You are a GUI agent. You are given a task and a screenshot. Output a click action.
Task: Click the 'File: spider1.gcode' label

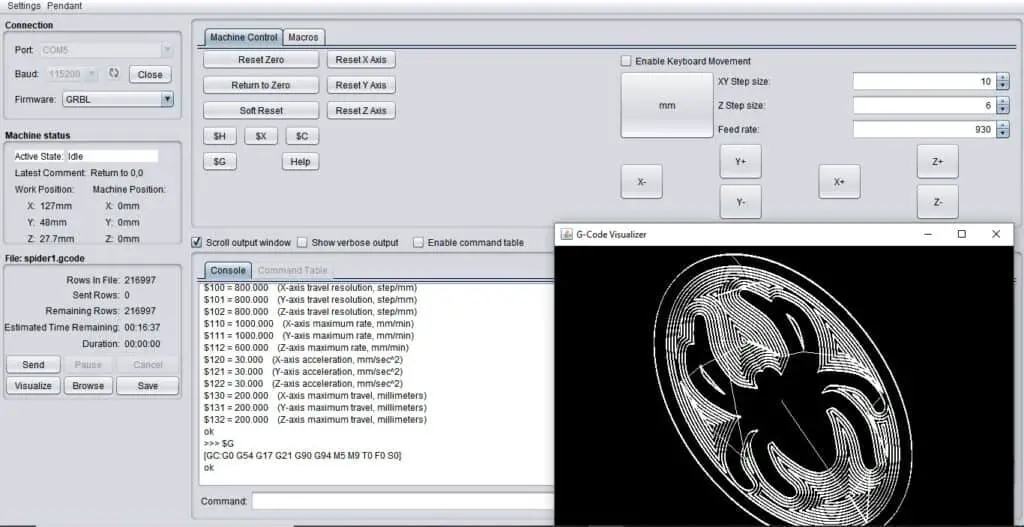[x=45, y=258]
